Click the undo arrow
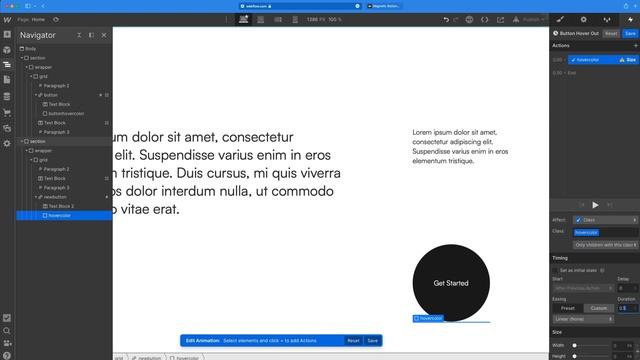Screen dimensions: 640x360 [446, 19]
